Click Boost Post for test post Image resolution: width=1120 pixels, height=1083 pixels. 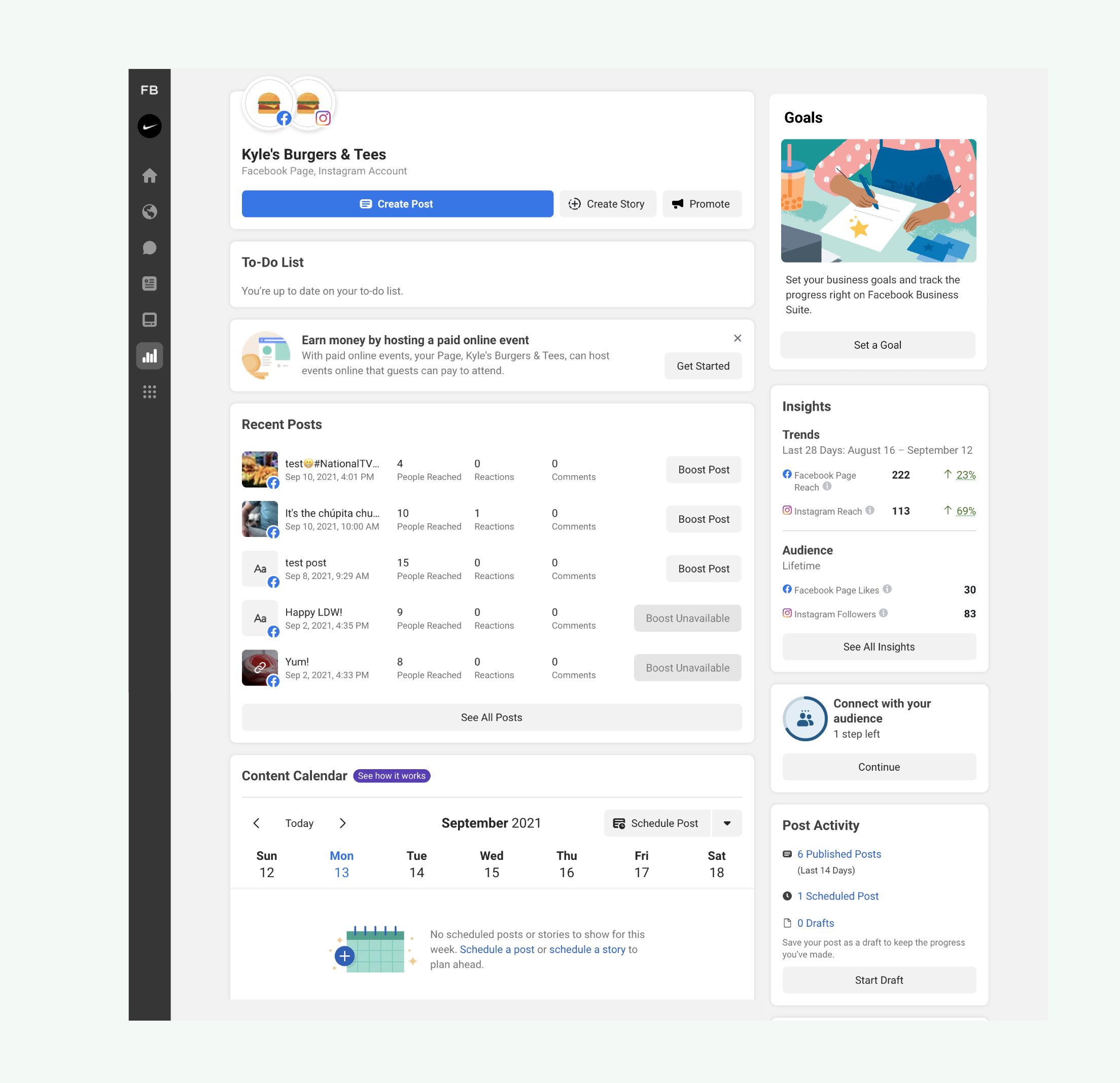[x=703, y=568]
